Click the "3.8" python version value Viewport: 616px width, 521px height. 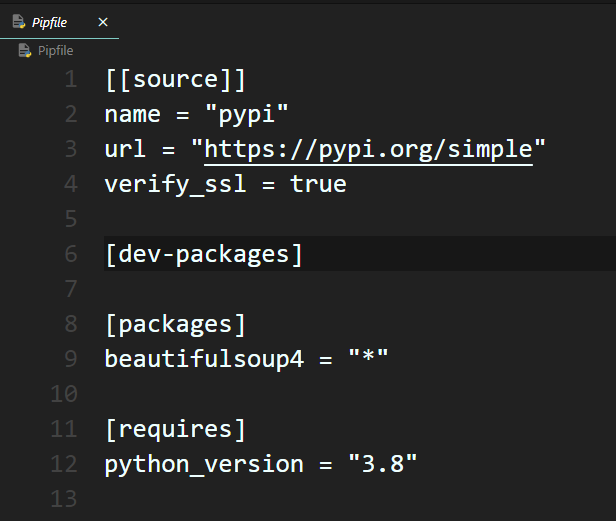coord(382,464)
